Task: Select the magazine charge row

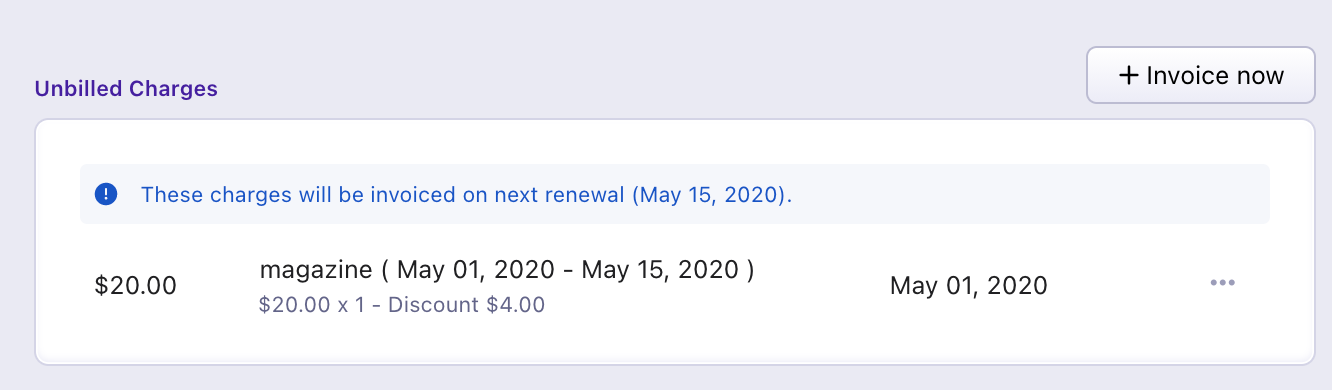Action: pos(675,286)
